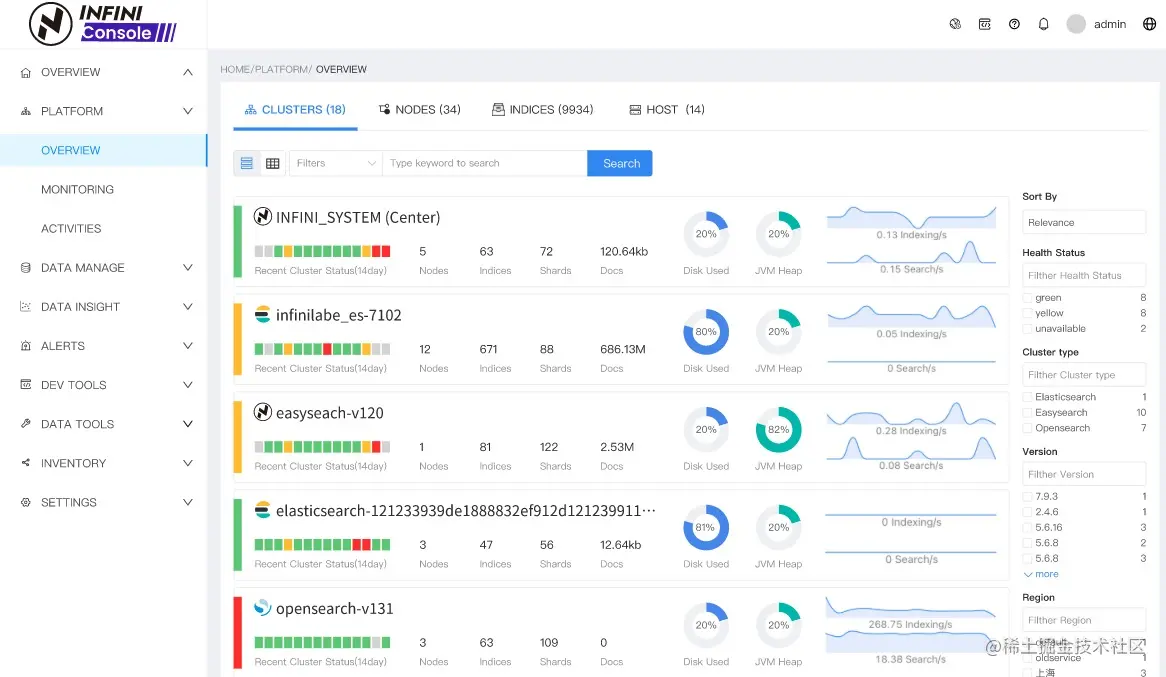Click the DATA MANAGE database icon
1166x677 pixels.
[26, 268]
